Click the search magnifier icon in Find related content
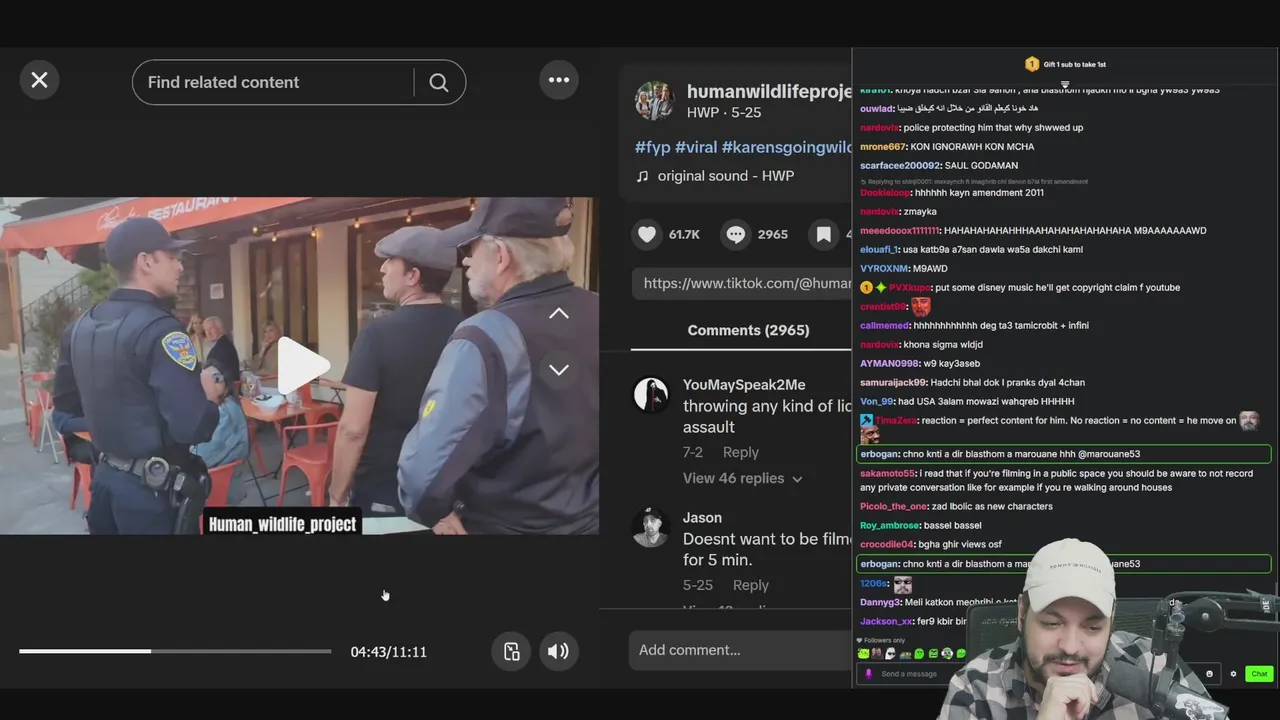 [x=439, y=83]
